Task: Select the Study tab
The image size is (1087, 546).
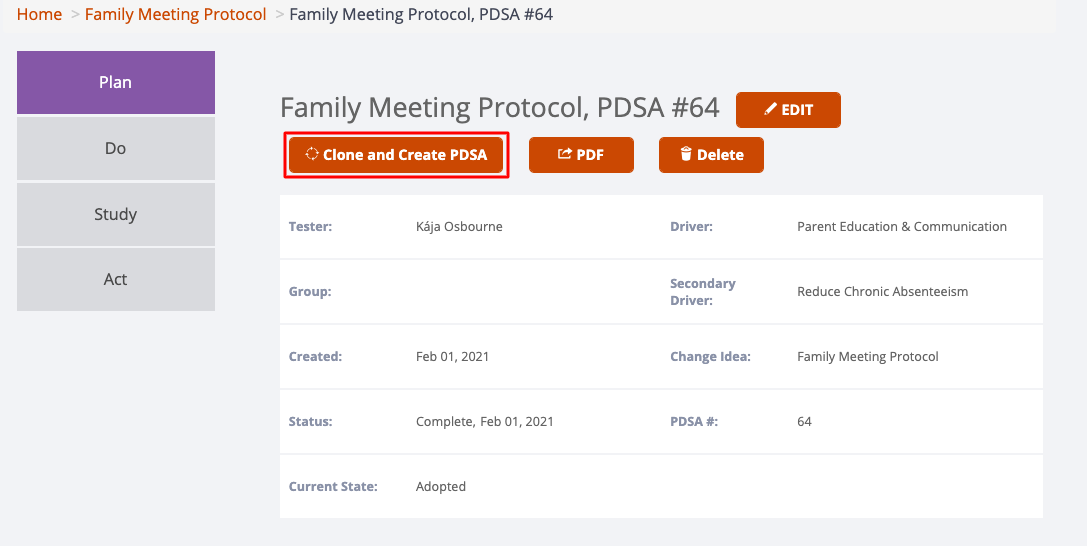Action: tap(116, 214)
